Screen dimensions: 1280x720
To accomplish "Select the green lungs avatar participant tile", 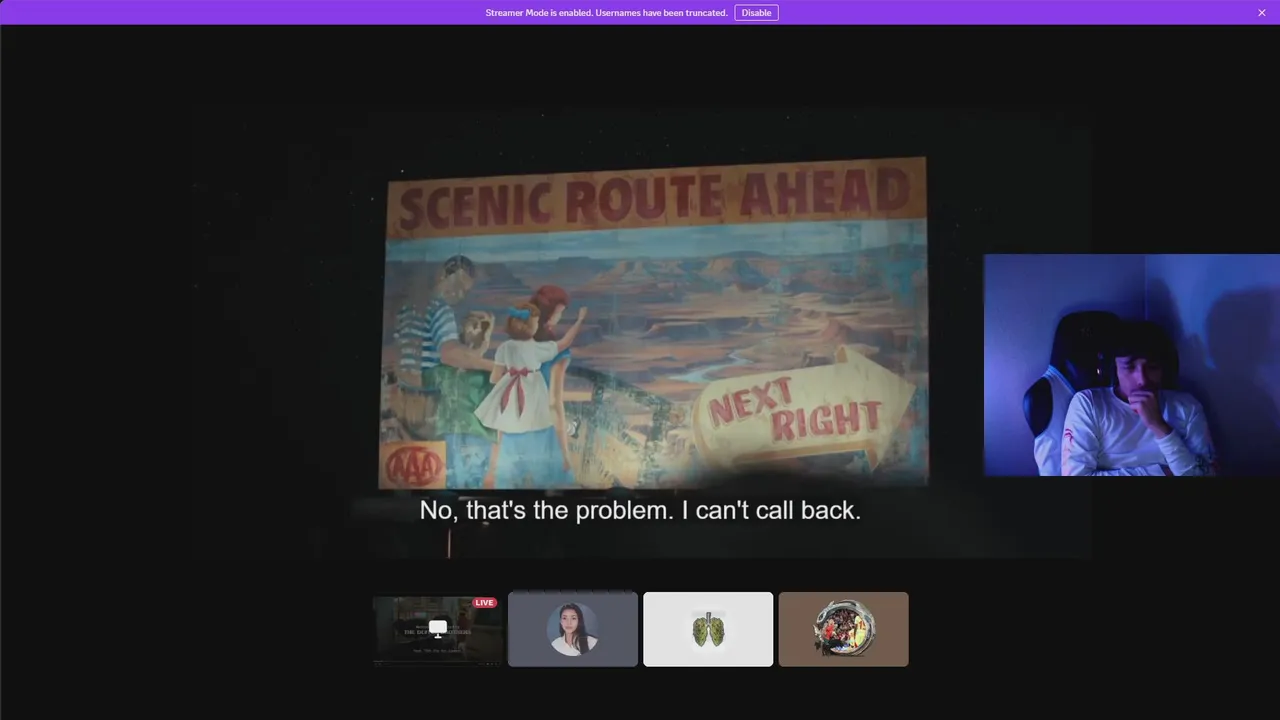I will (x=708, y=629).
